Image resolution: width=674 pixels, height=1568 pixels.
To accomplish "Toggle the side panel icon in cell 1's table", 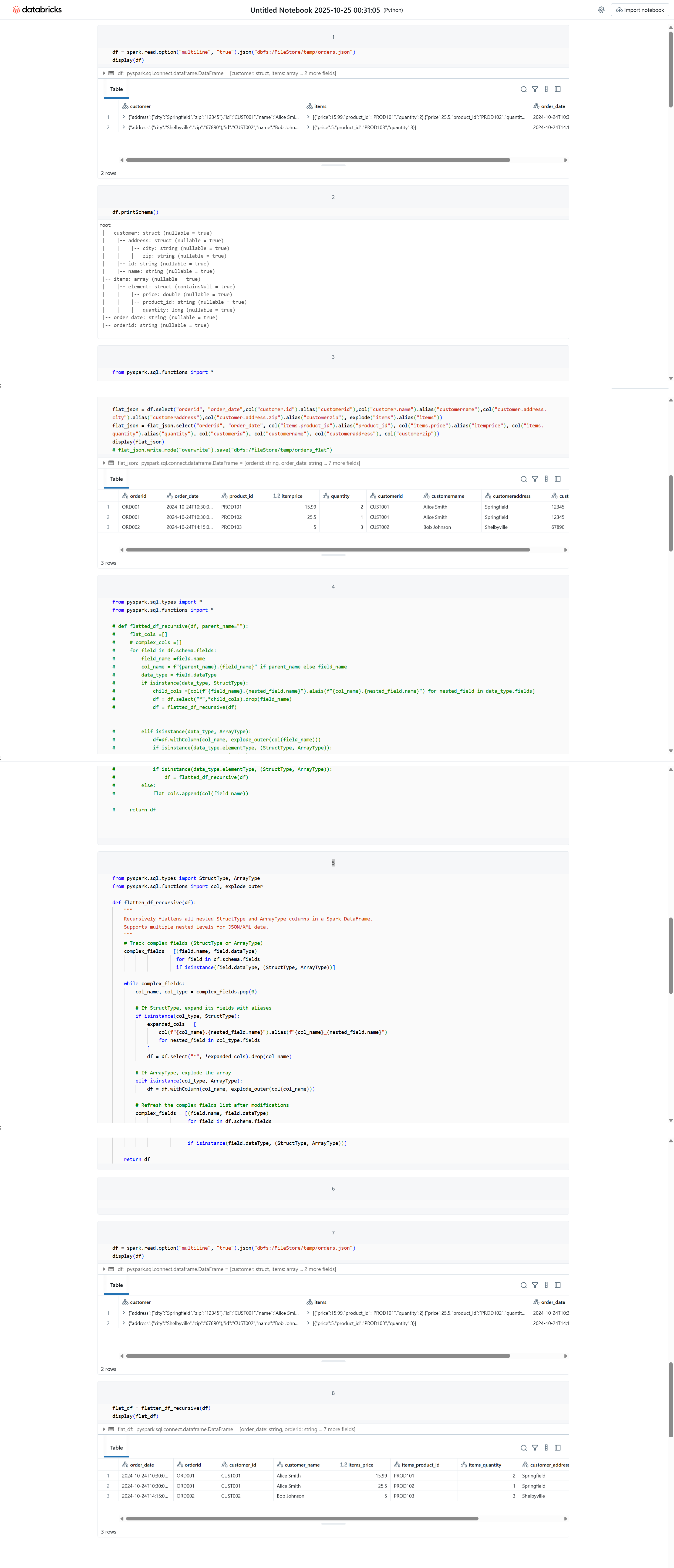I will pos(558,89).
